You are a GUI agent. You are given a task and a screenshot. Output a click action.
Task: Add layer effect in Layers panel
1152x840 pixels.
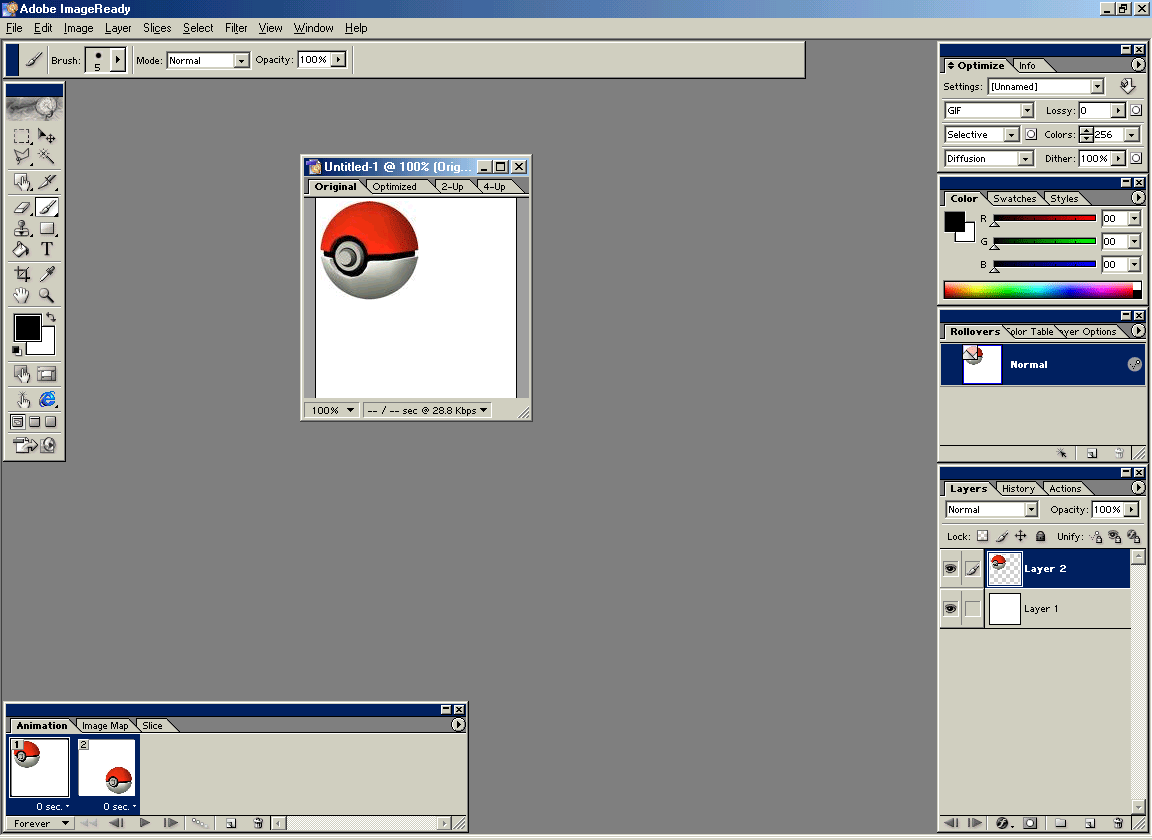[x=1002, y=823]
